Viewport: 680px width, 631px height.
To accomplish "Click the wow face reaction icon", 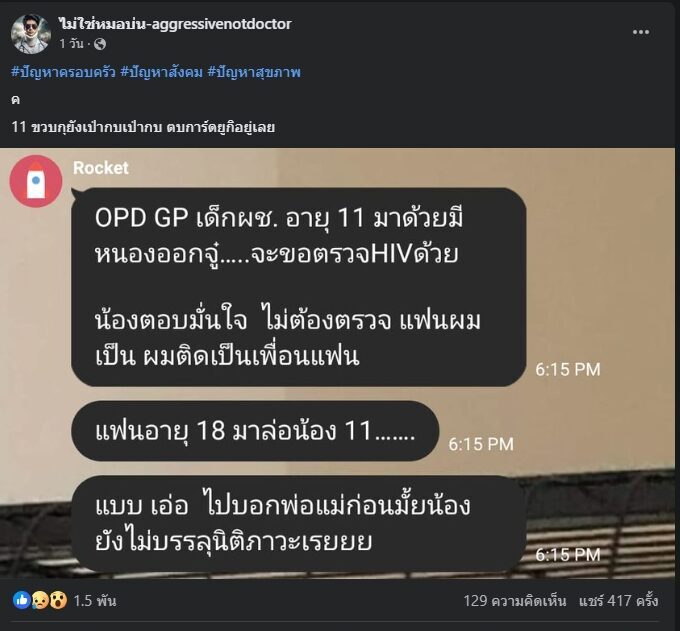I will coord(58,600).
